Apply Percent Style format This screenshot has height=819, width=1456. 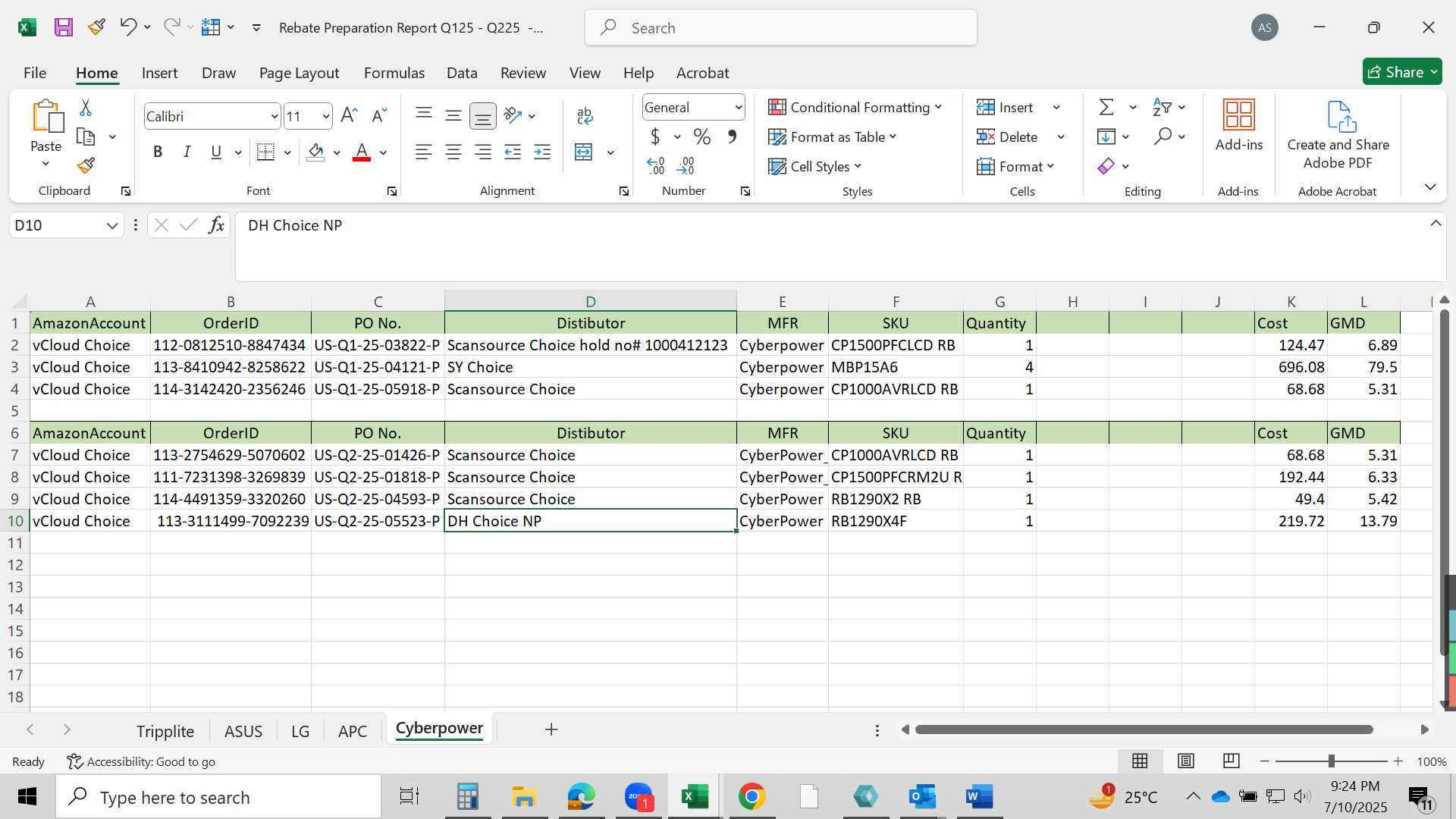point(702,136)
